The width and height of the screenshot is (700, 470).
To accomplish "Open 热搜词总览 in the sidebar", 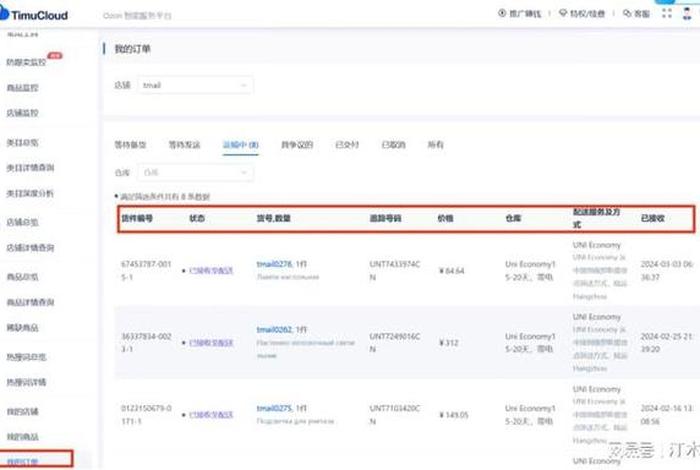I will tap(26, 357).
